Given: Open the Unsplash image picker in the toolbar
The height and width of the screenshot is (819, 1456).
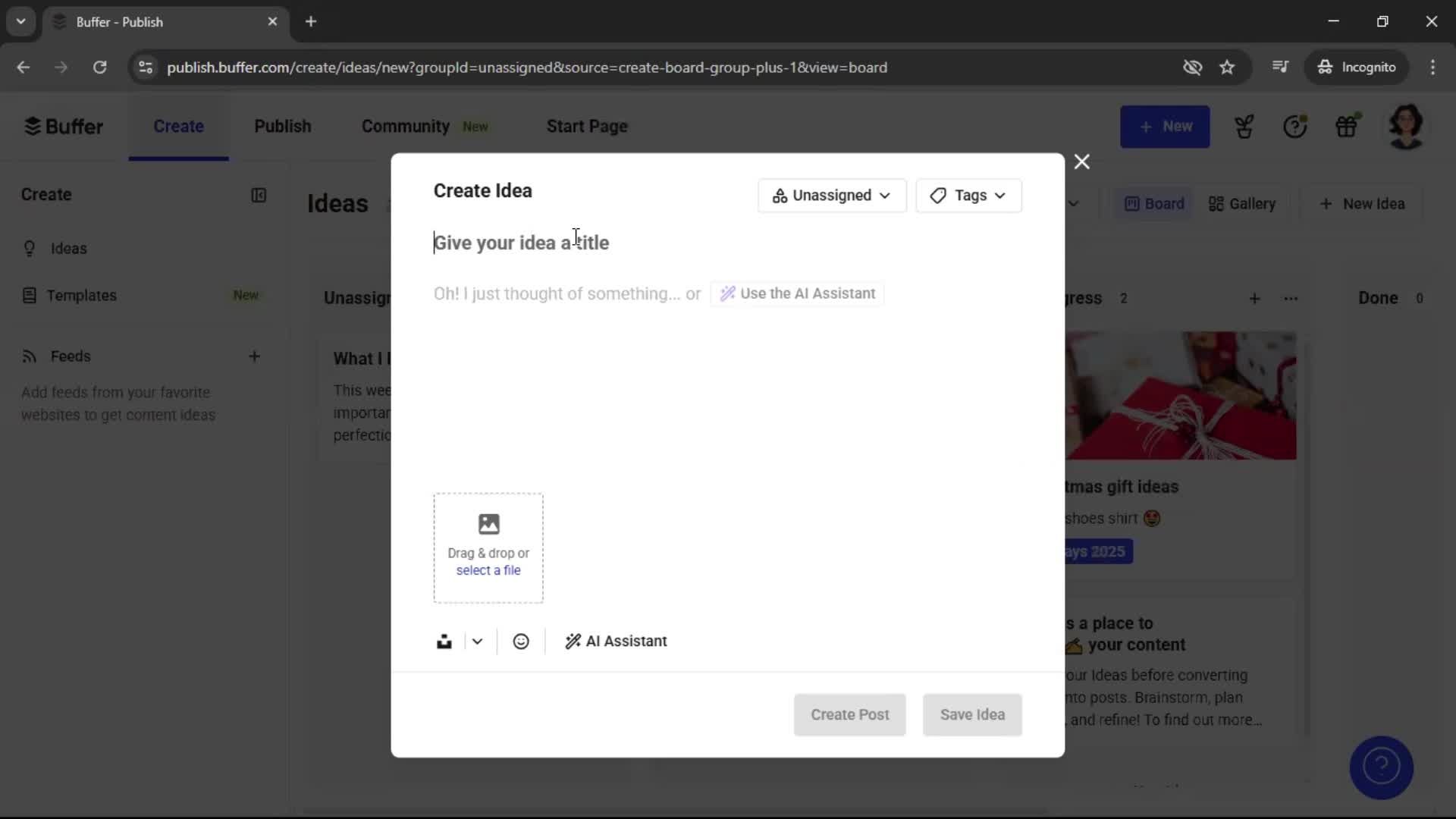Looking at the screenshot, I should (444, 642).
